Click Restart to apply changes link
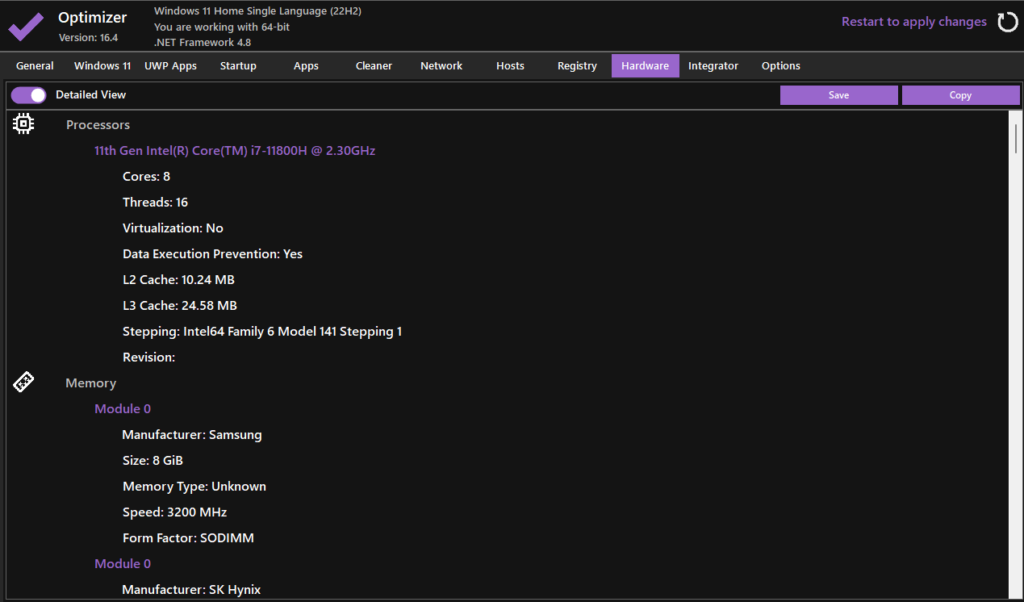 [x=913, y=22]
